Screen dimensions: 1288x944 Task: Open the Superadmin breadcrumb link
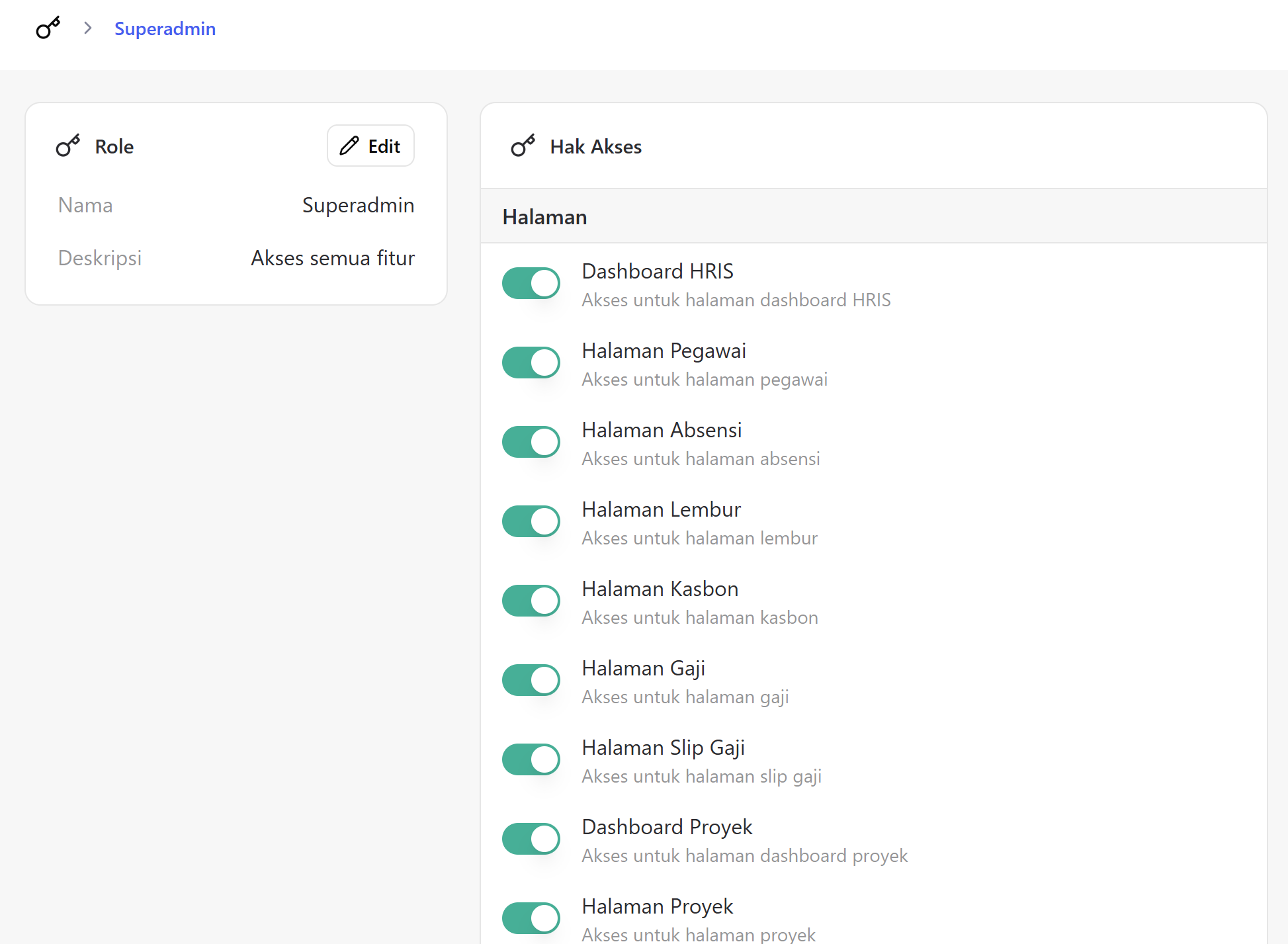click(165, 28)
